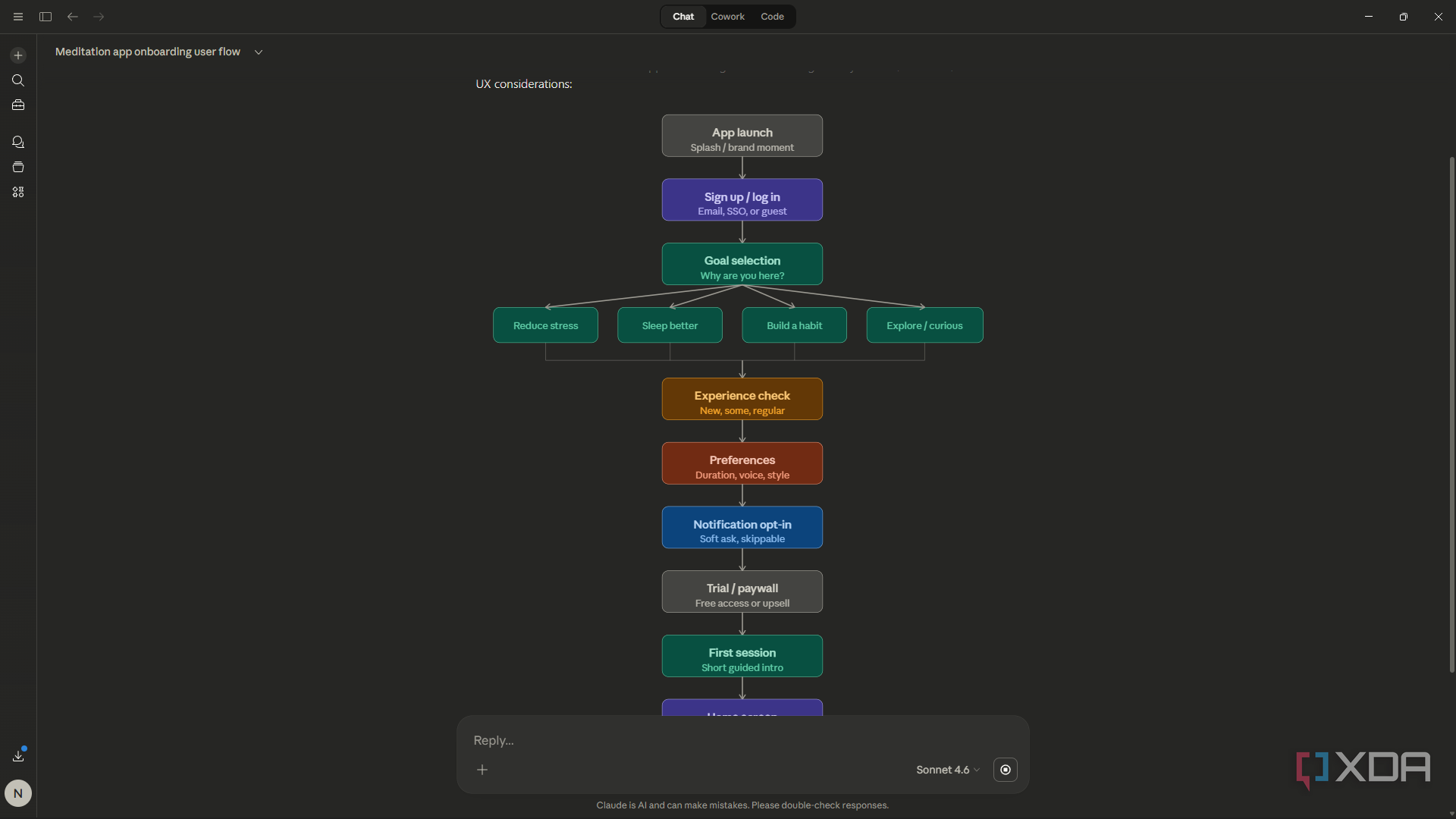The width and height of the screenshot is (1456, 819).
Task: Click the Sleep better node
Action: pyautogui.click(x=670, y=325)
